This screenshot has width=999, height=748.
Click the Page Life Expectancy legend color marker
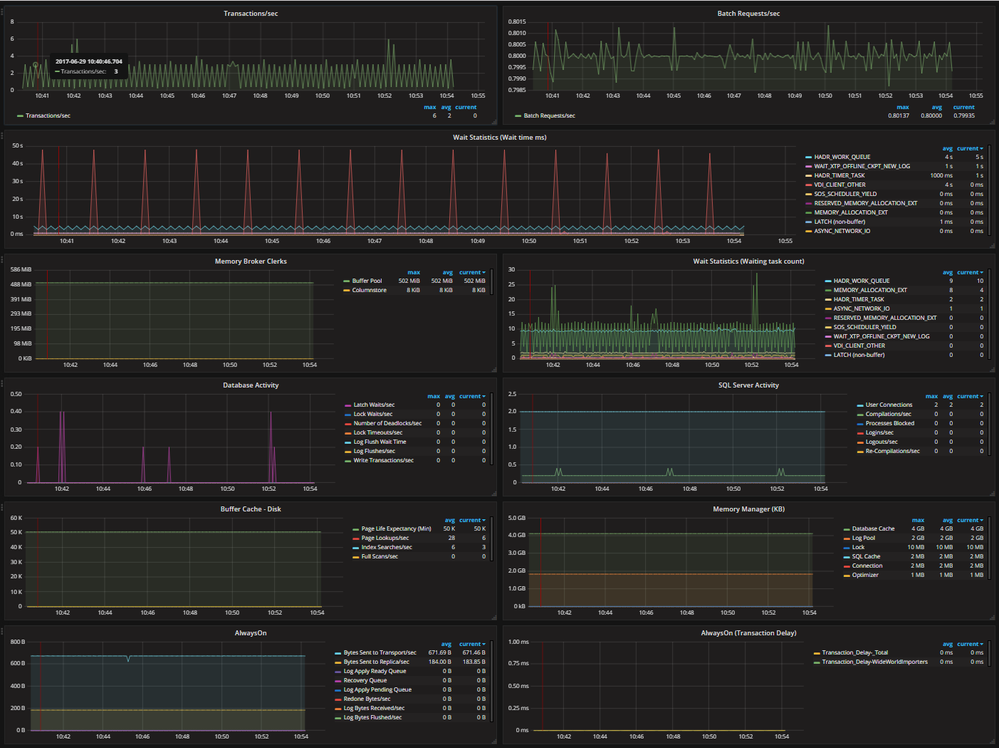(x=356, y=529)
